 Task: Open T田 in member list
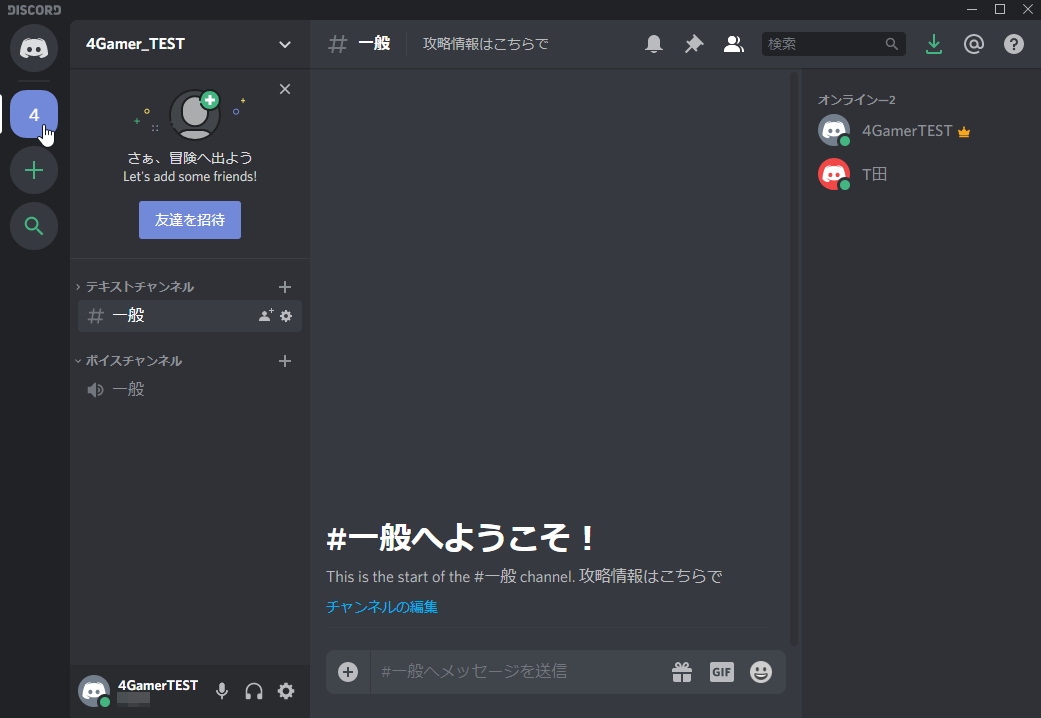[923, 174]
